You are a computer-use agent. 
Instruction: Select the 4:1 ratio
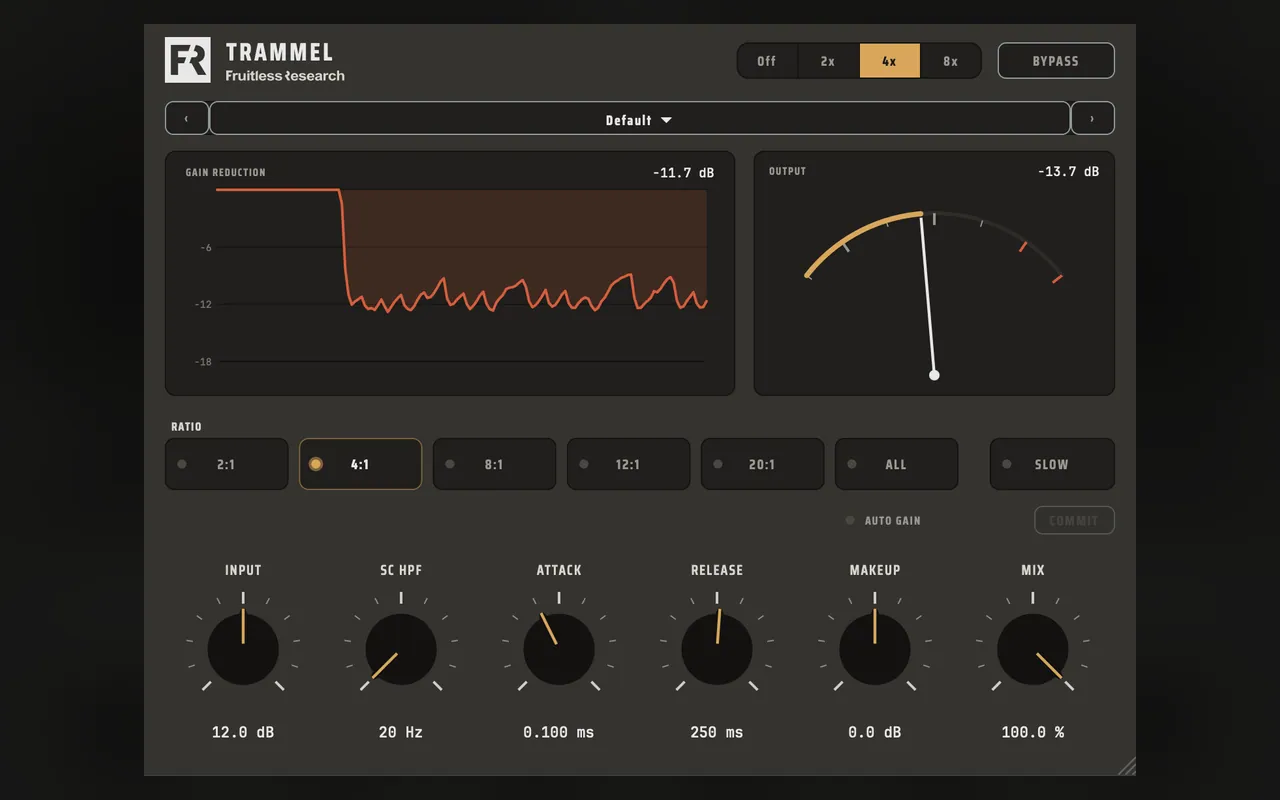360,464
